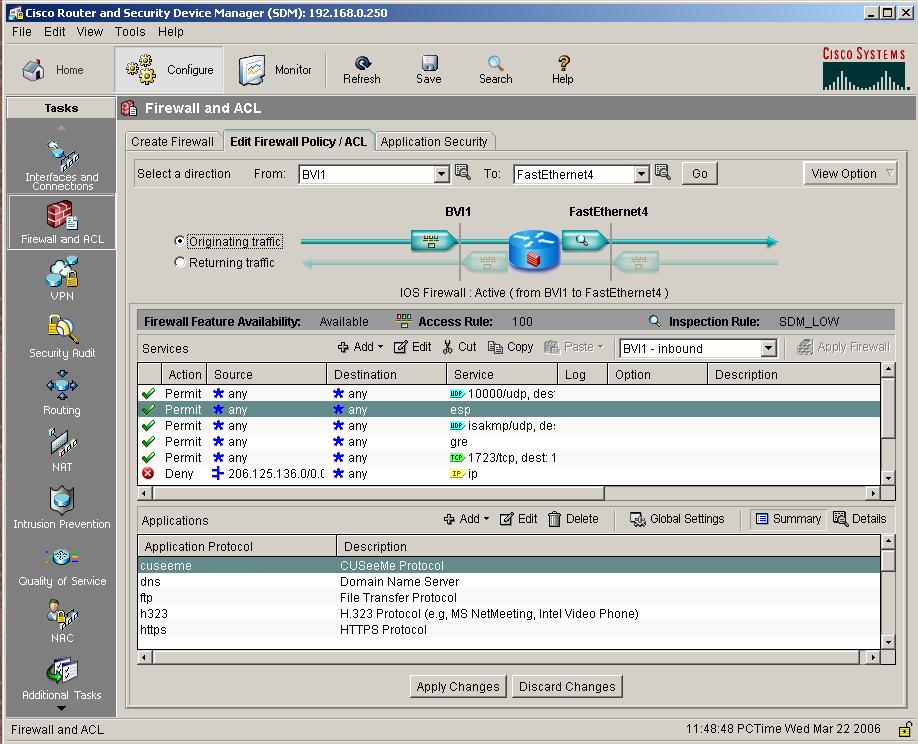Click the Apply Changes button

[457, 687]
